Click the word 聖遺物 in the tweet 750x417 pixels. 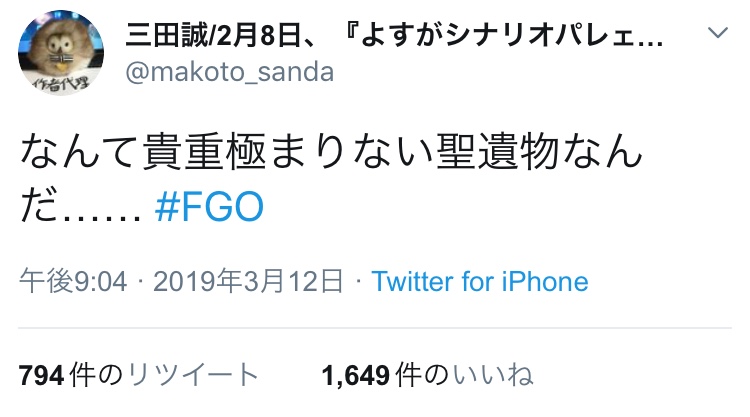(x=480, y=160)
